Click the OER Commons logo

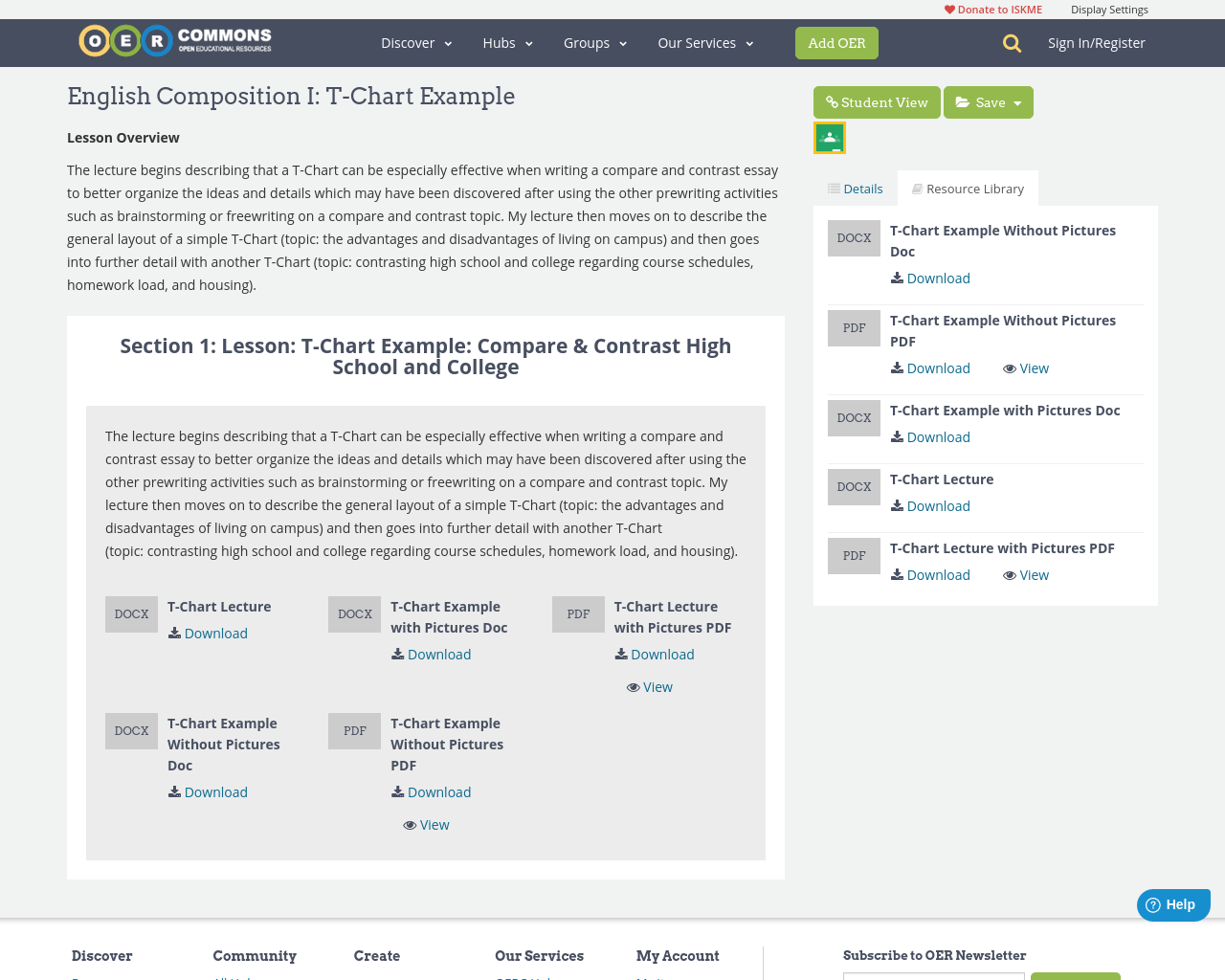[174, 39]
